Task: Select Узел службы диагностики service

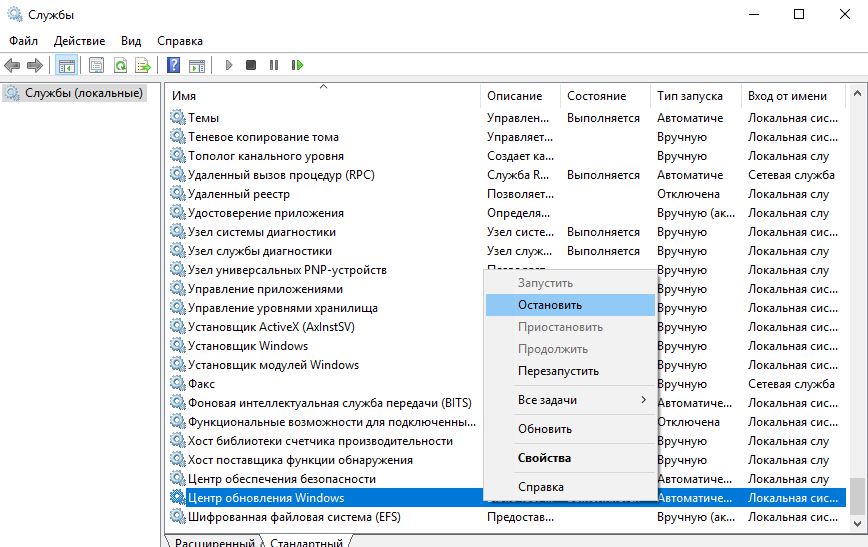Action: (x=260, y=251)
